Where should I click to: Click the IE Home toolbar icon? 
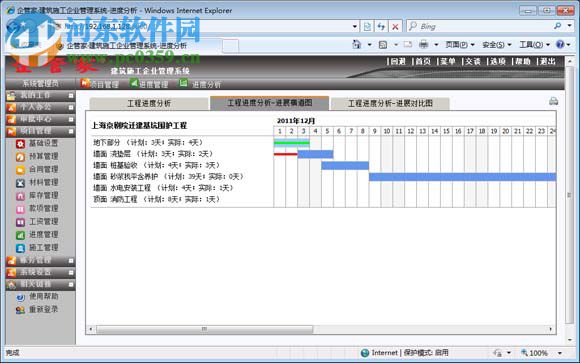click(x=357, y=45)
